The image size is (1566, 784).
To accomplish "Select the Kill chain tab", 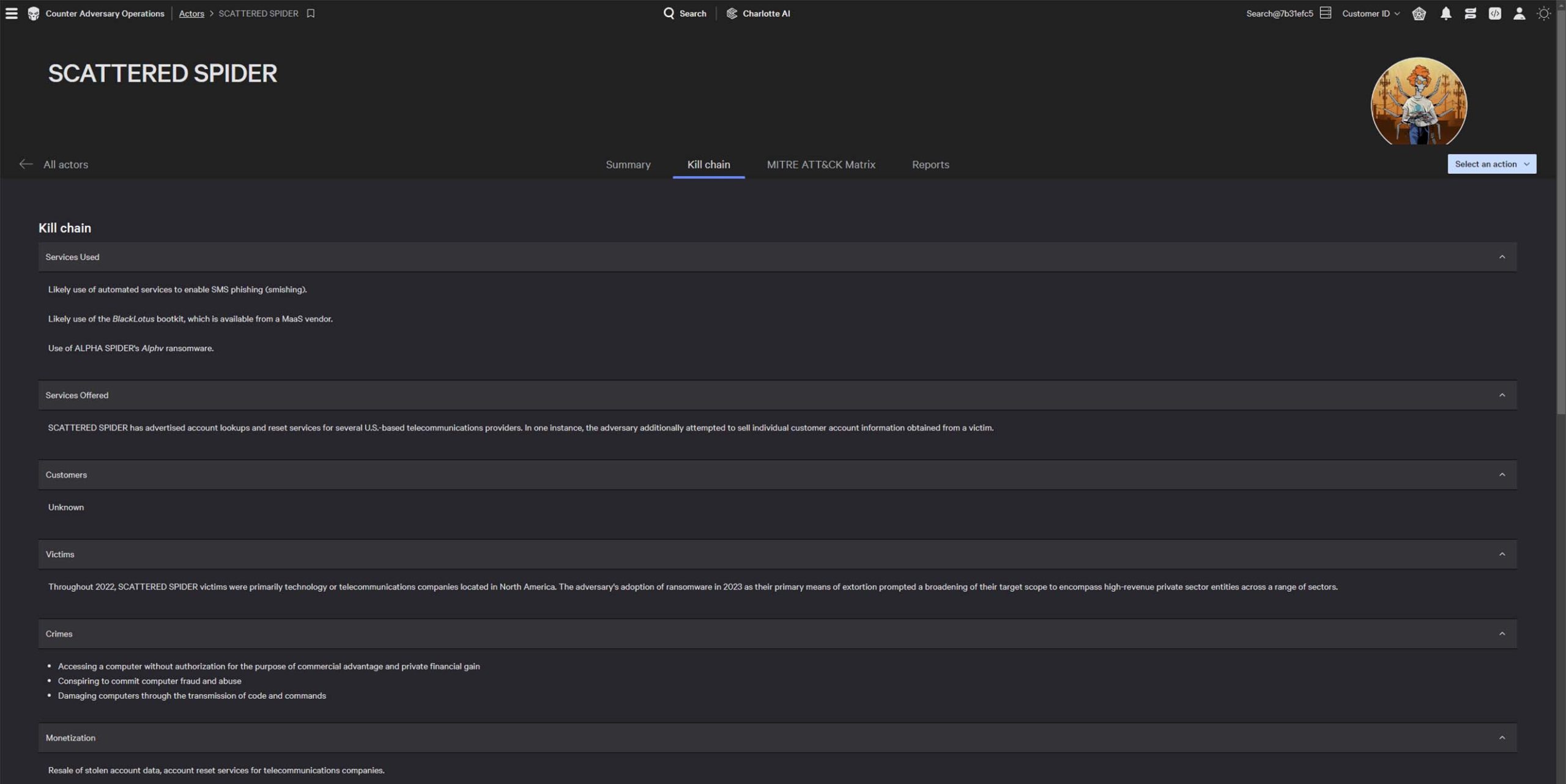I will (x=708, y=165).
